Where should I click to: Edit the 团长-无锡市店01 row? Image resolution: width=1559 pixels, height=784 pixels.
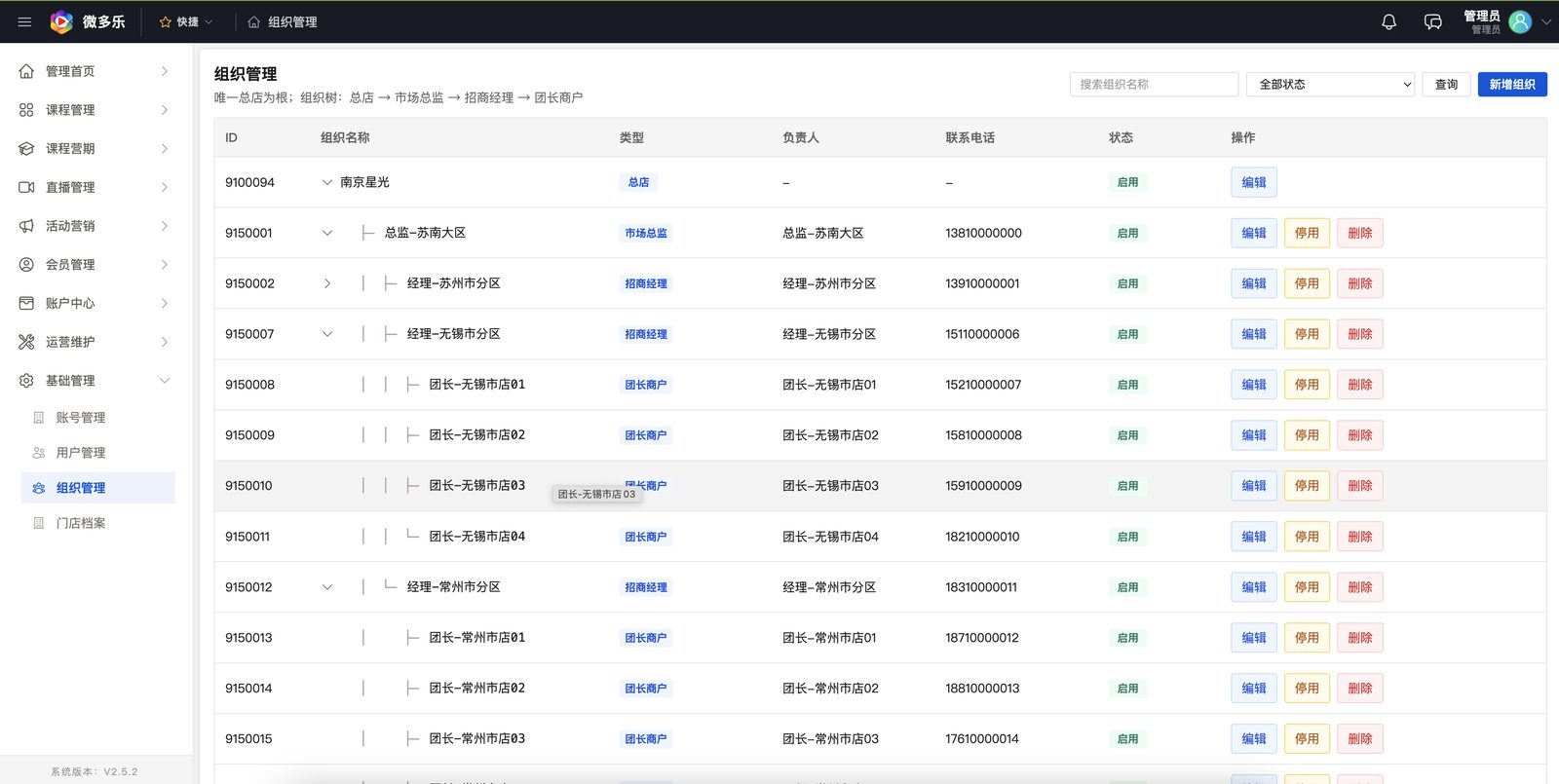pyautogui.click(x=1254, y=385)
